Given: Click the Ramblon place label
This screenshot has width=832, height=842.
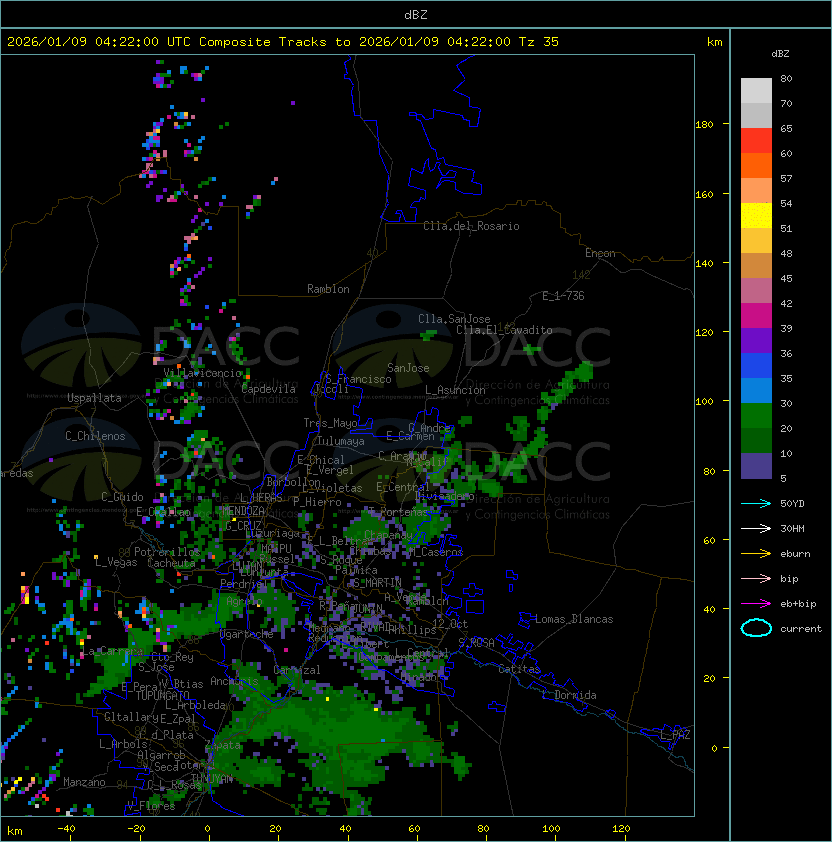Looking at the screenshot, I should [x=328, y=289].
